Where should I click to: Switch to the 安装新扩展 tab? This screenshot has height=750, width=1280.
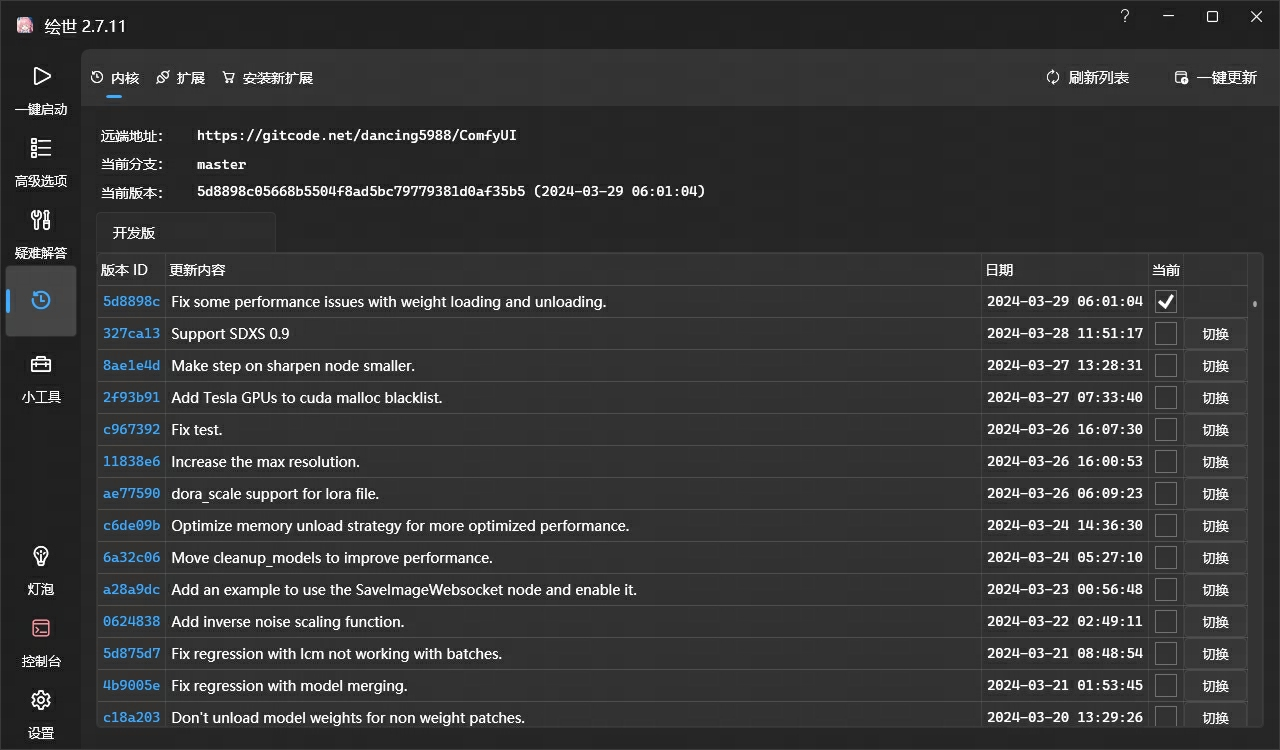pos(268,77)
